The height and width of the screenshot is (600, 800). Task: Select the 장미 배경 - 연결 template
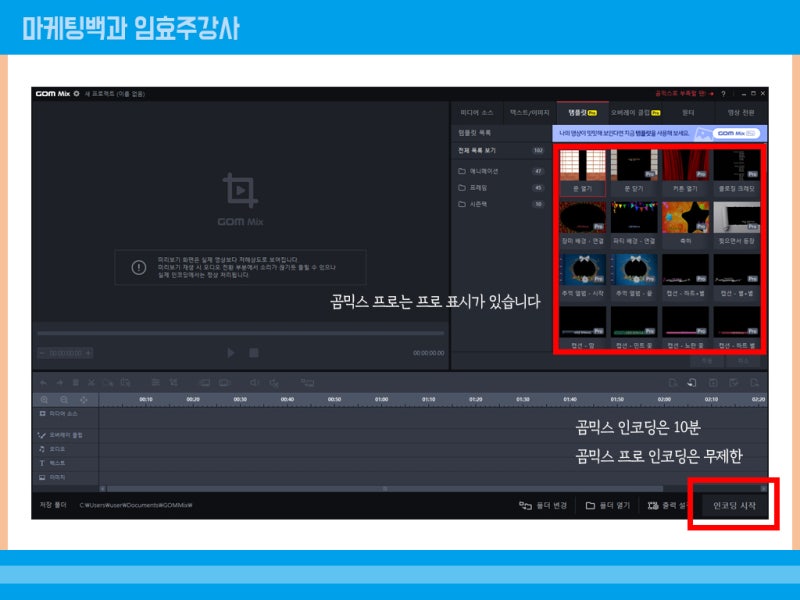pyautogui.click(x=582, y=224)
